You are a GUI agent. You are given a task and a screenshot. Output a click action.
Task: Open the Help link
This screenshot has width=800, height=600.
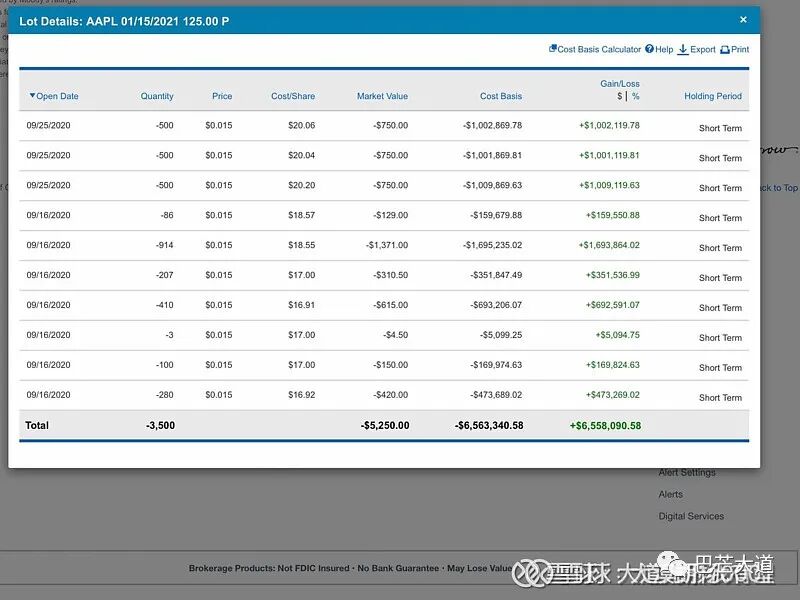[664, 49]
